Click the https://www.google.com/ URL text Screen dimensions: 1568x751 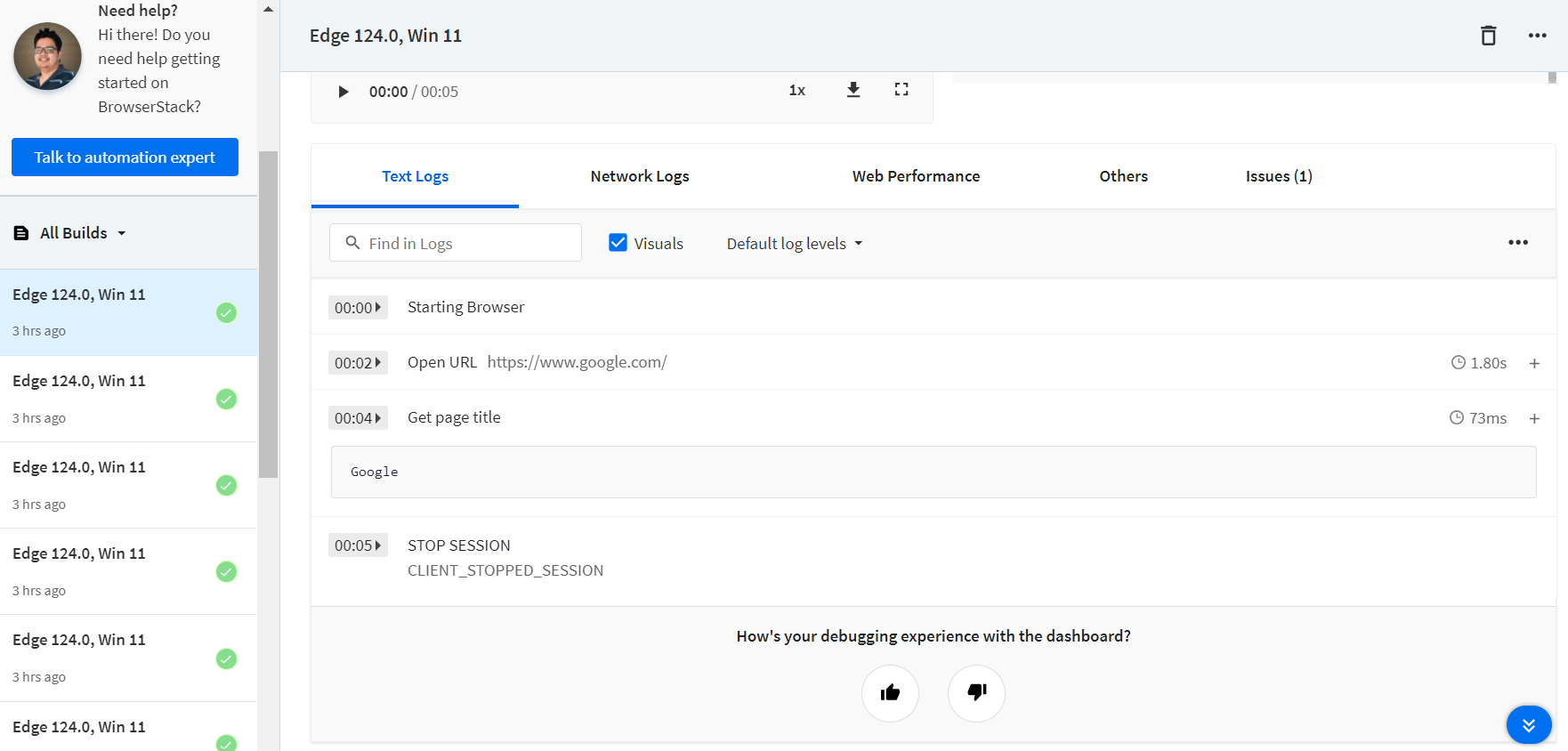point(577,362)
